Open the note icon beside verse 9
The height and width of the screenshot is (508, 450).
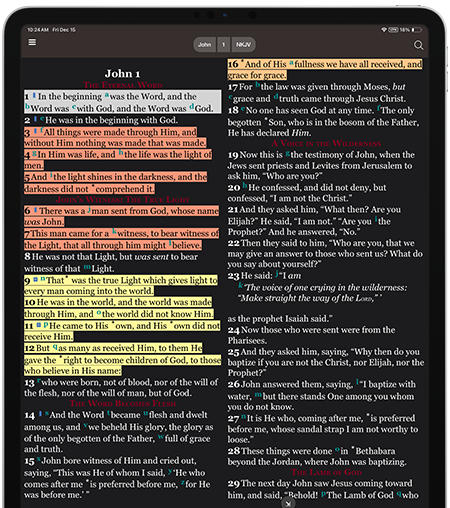(x=35, y=279)
